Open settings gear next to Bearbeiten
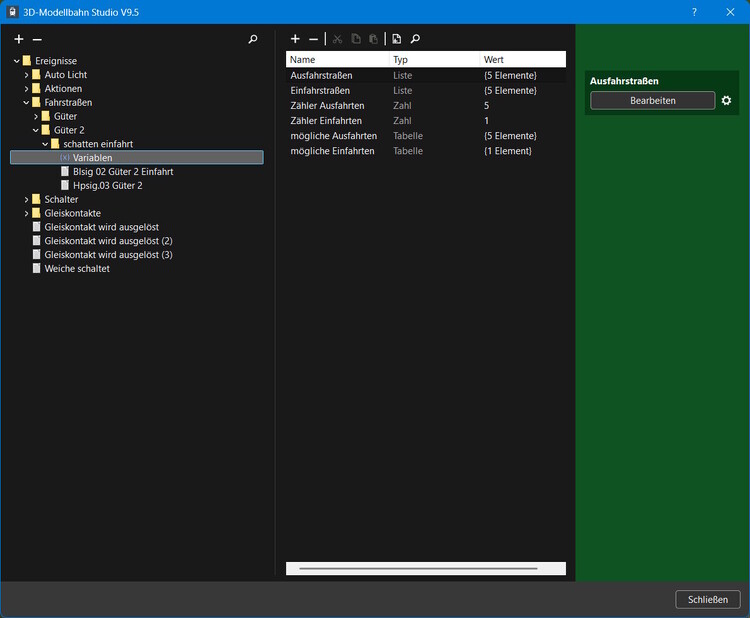 (x=727, y=101)
